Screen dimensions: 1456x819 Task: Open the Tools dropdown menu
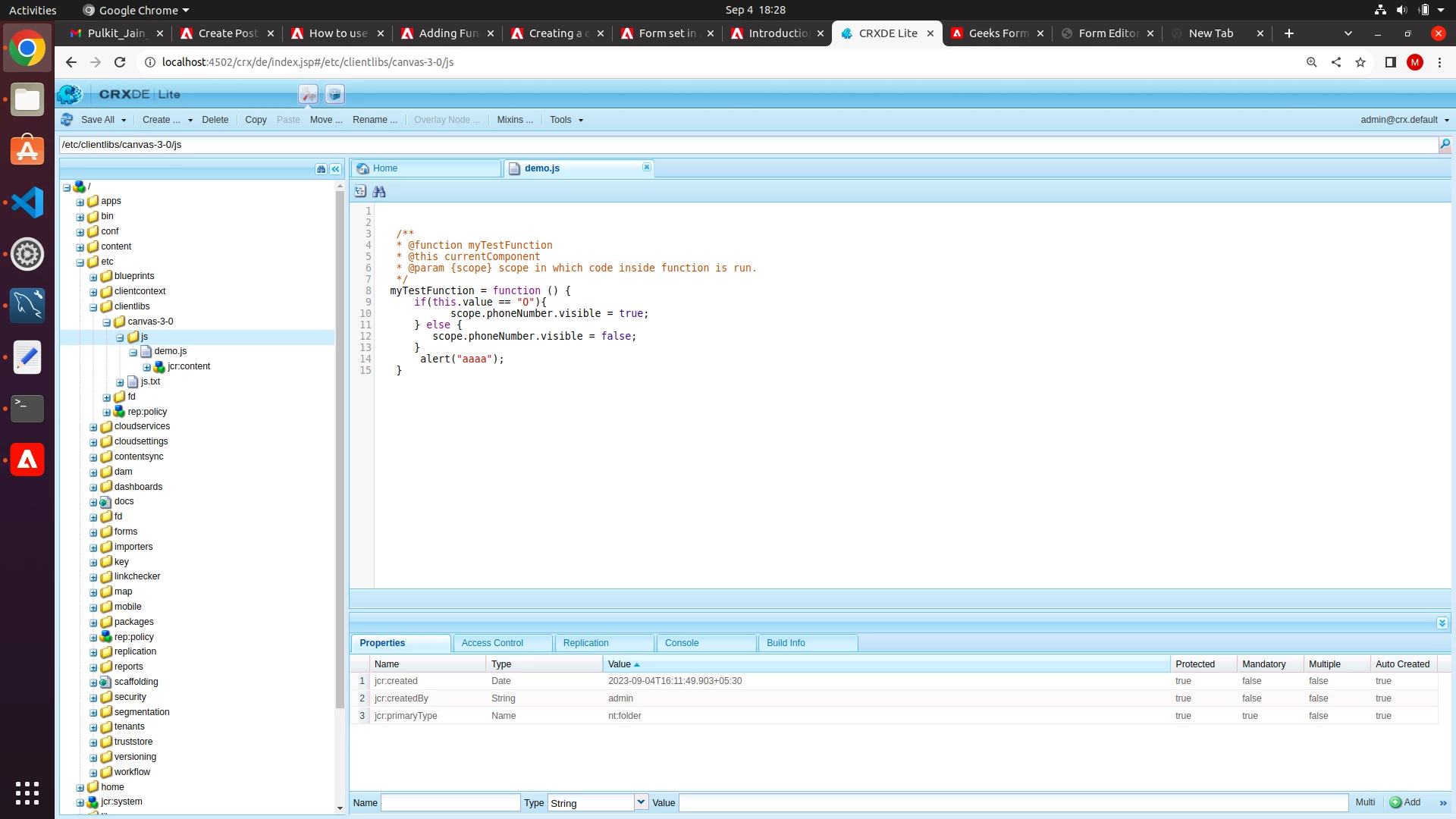[x=566, y=120]
